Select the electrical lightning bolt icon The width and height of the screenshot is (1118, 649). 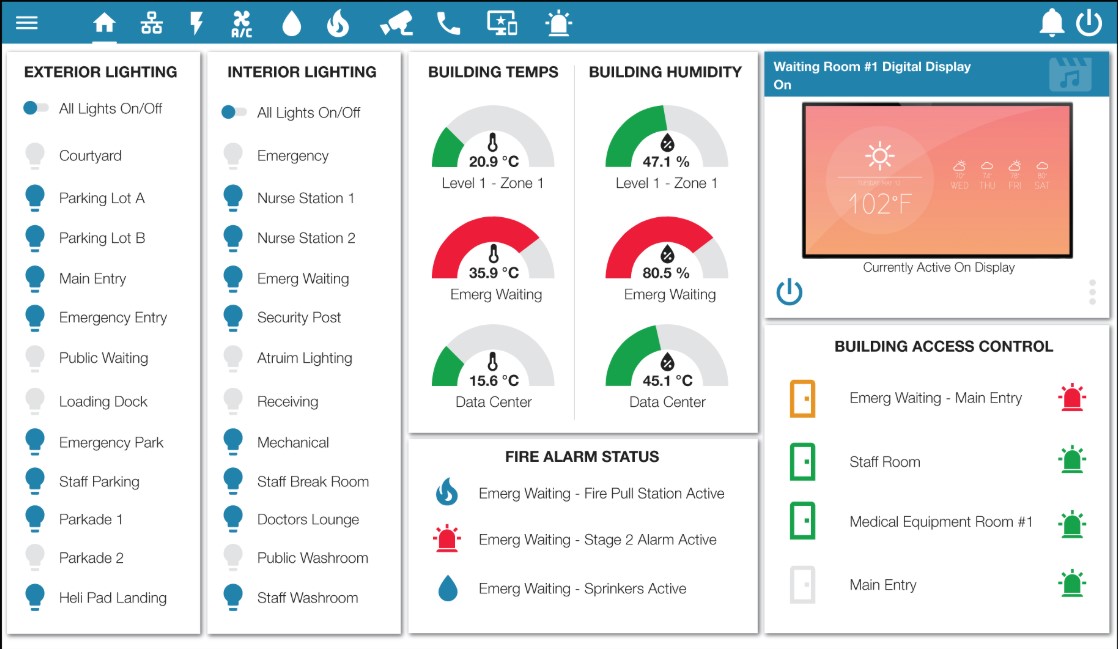point(196,22)
